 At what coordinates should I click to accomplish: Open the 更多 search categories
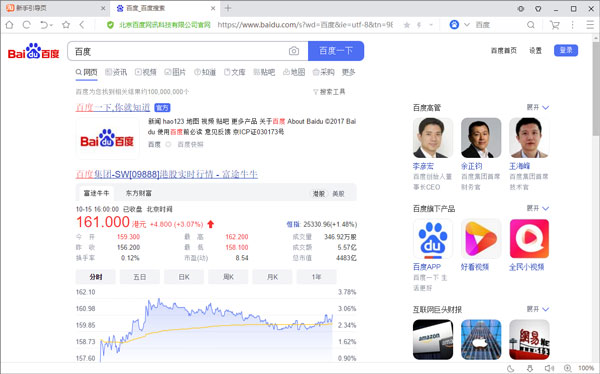coord(348,72)
